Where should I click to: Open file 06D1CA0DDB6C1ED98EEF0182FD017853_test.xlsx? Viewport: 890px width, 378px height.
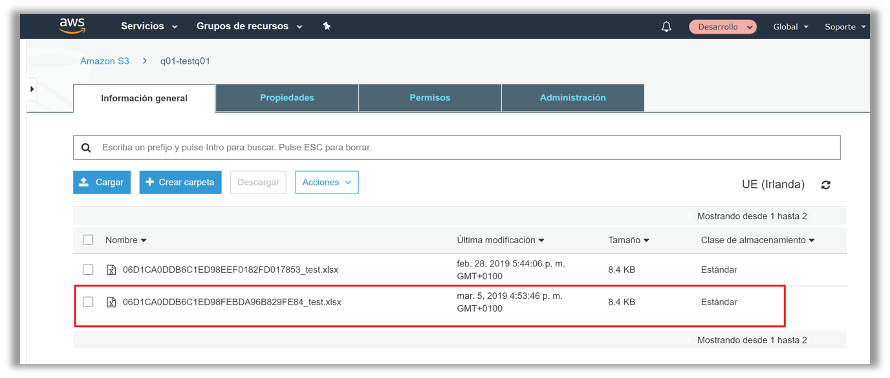pyautogui.click(x=230, y=270)
